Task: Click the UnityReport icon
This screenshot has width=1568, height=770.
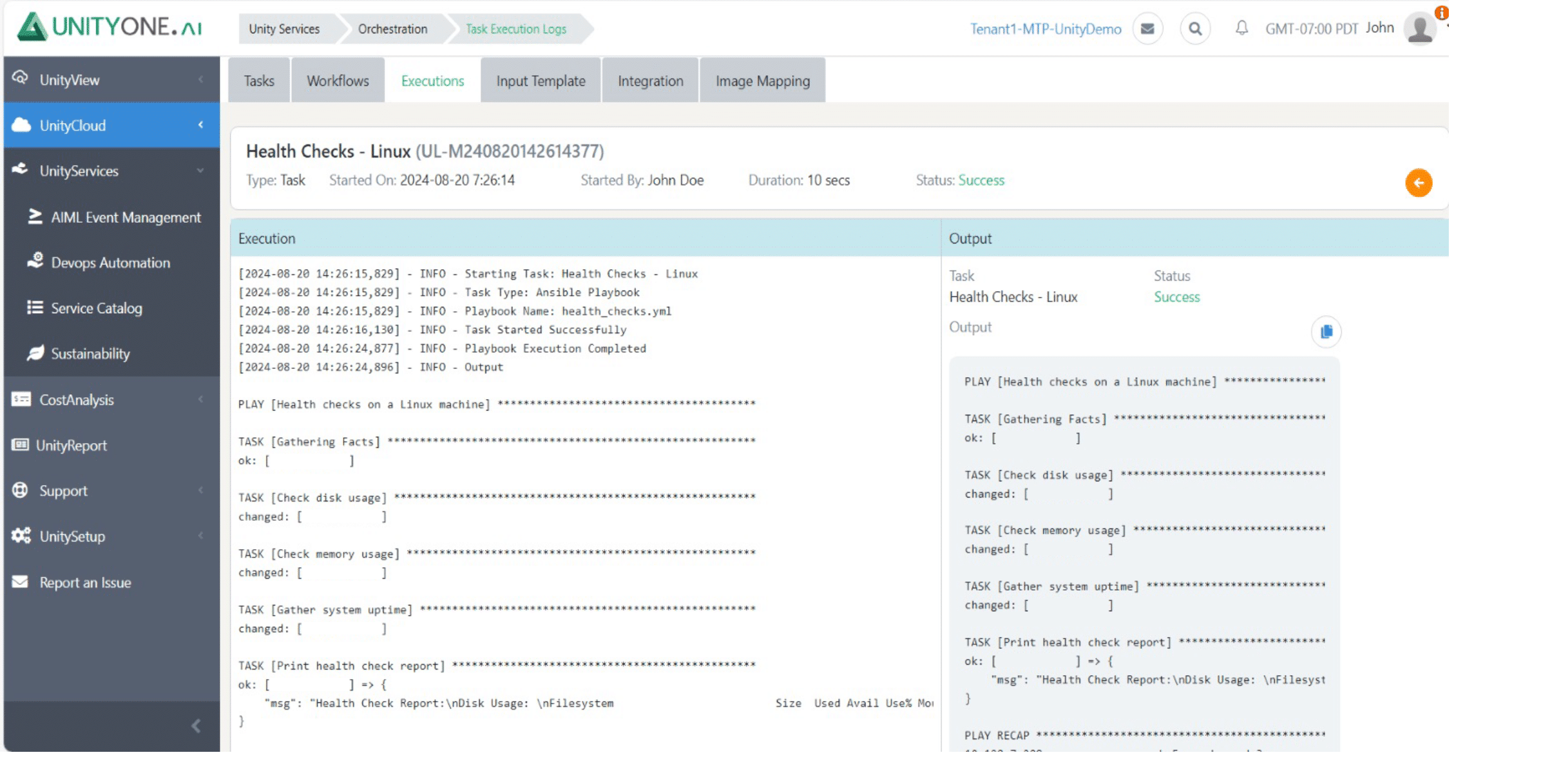Action: 20,445
